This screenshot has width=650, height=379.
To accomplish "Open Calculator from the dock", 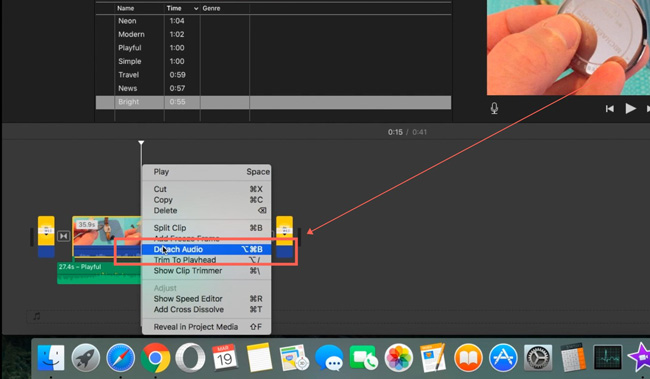I will [573, 358].
